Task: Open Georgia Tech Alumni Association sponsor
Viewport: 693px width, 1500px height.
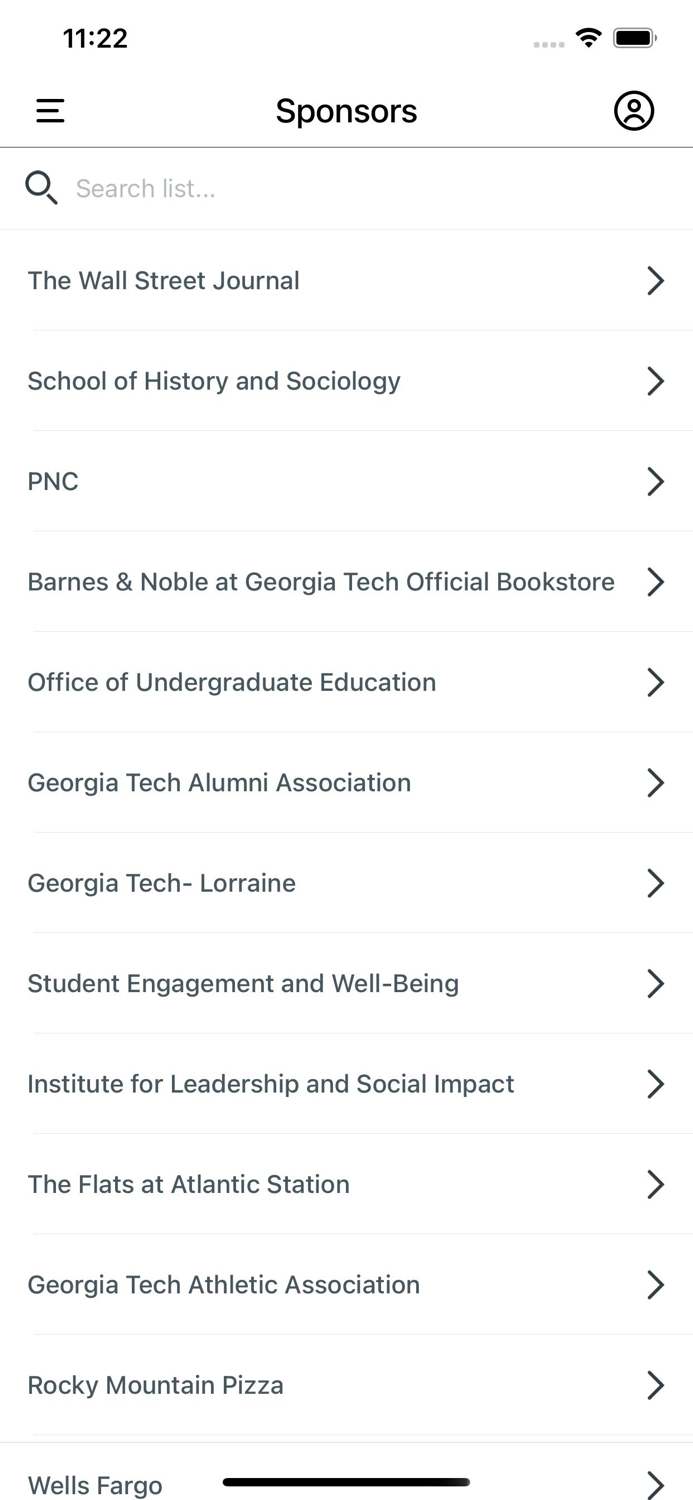Action: (x=219, y=782)
